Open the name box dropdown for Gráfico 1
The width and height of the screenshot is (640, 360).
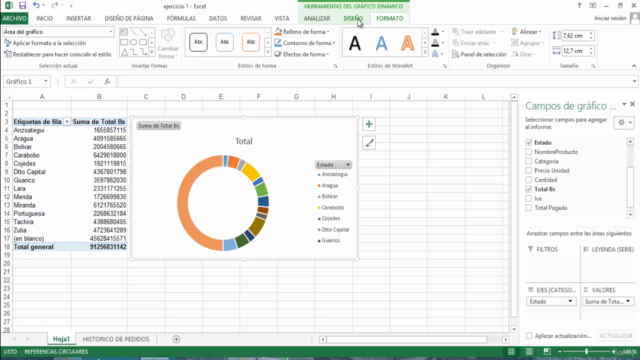pyautogui.click(x=46, y=82)
